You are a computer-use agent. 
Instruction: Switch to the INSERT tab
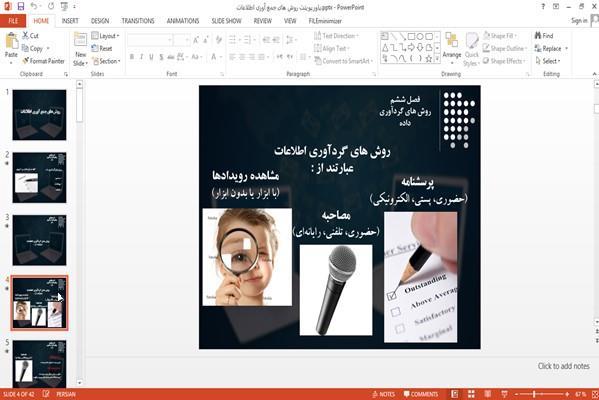(70, 21)
